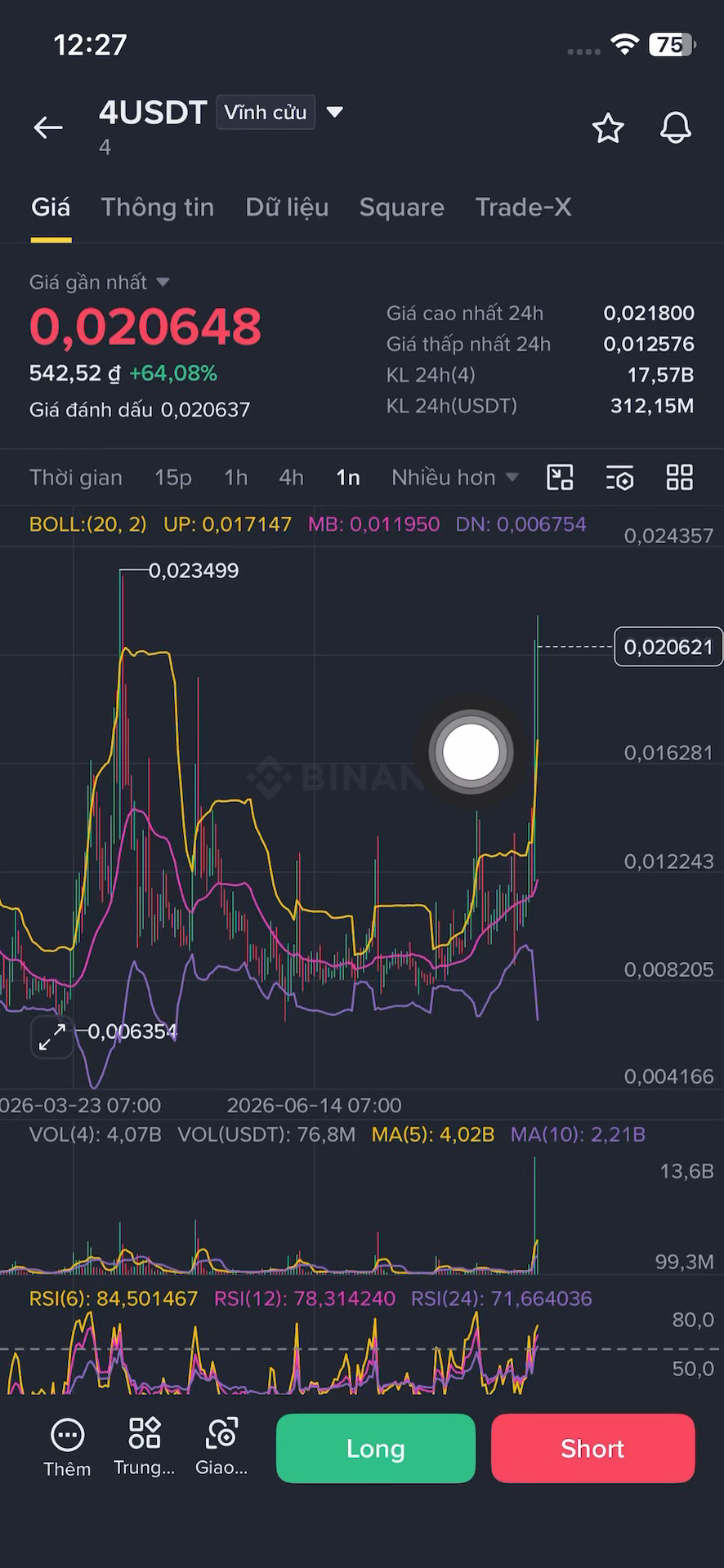Open the chart grid layout icon

pos(680,477)
